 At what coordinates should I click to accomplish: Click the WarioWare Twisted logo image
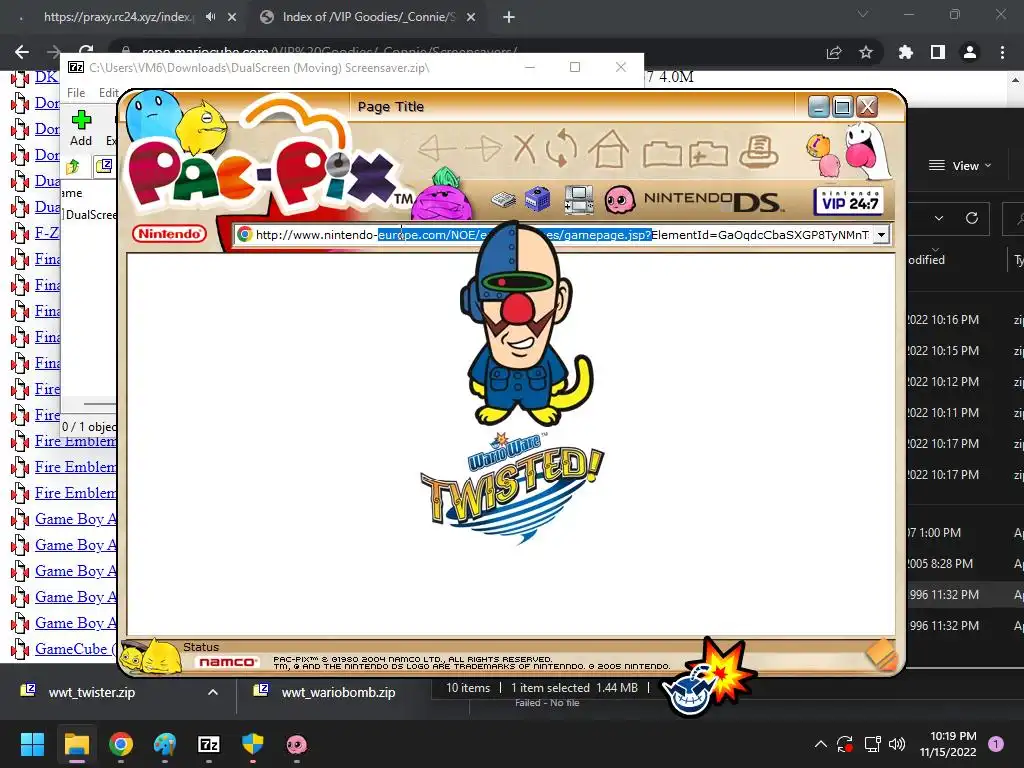512,487
